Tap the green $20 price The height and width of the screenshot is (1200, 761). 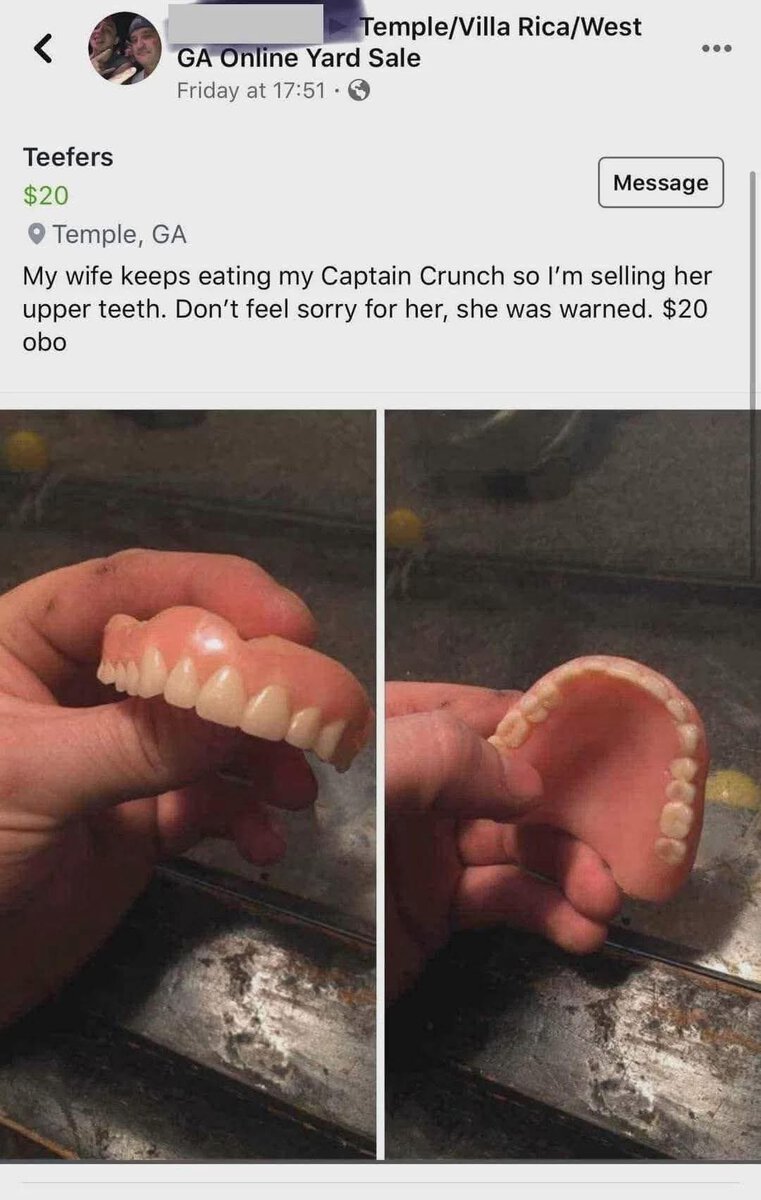[x=46, y=195]
